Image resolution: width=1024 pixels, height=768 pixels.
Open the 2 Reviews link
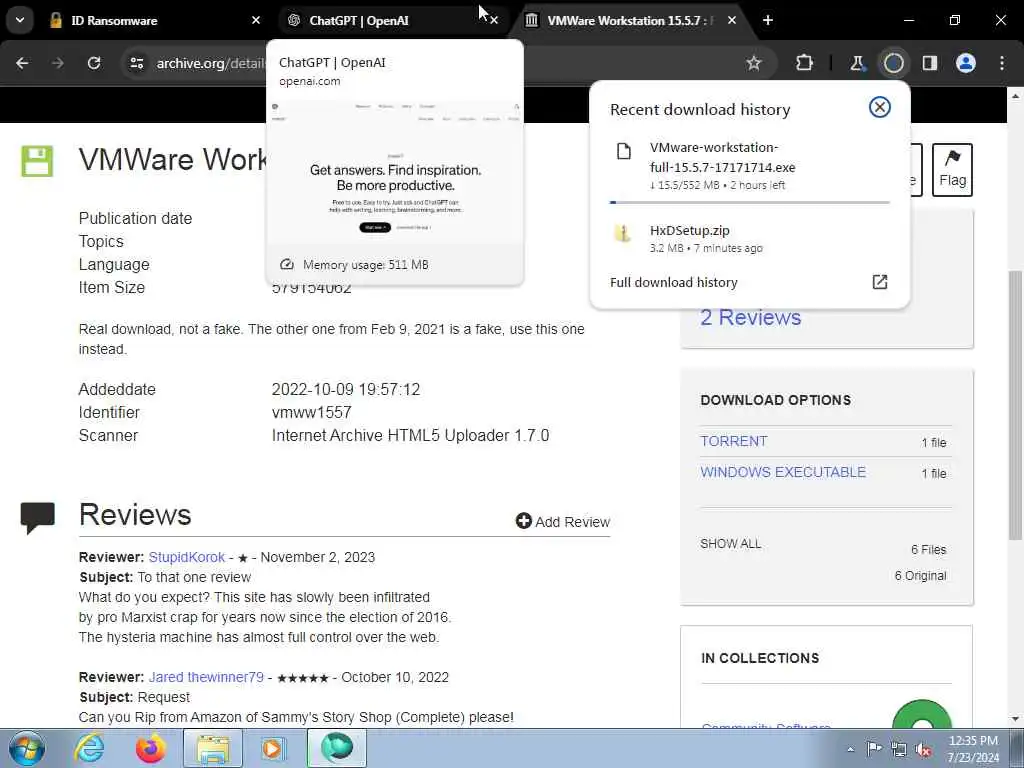pyautogui.click(x=750, y=317)
